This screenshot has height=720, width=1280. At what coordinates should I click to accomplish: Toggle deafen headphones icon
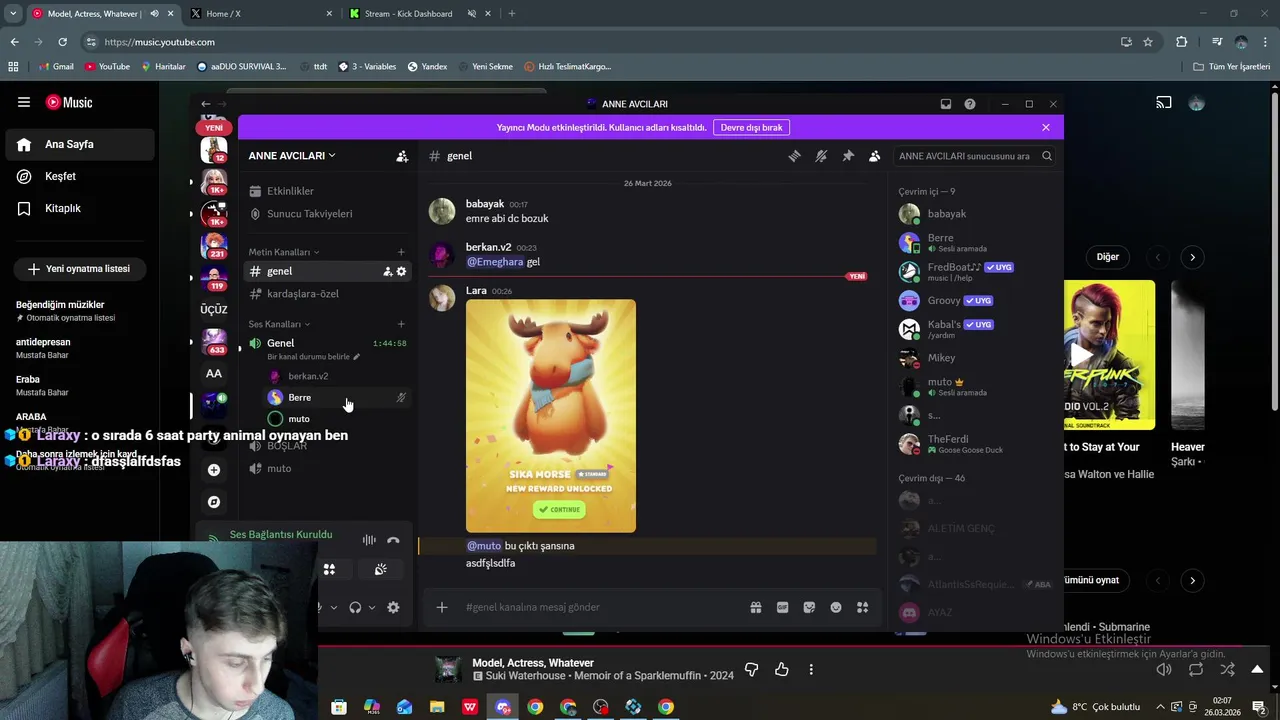click(x=355, y=607)
